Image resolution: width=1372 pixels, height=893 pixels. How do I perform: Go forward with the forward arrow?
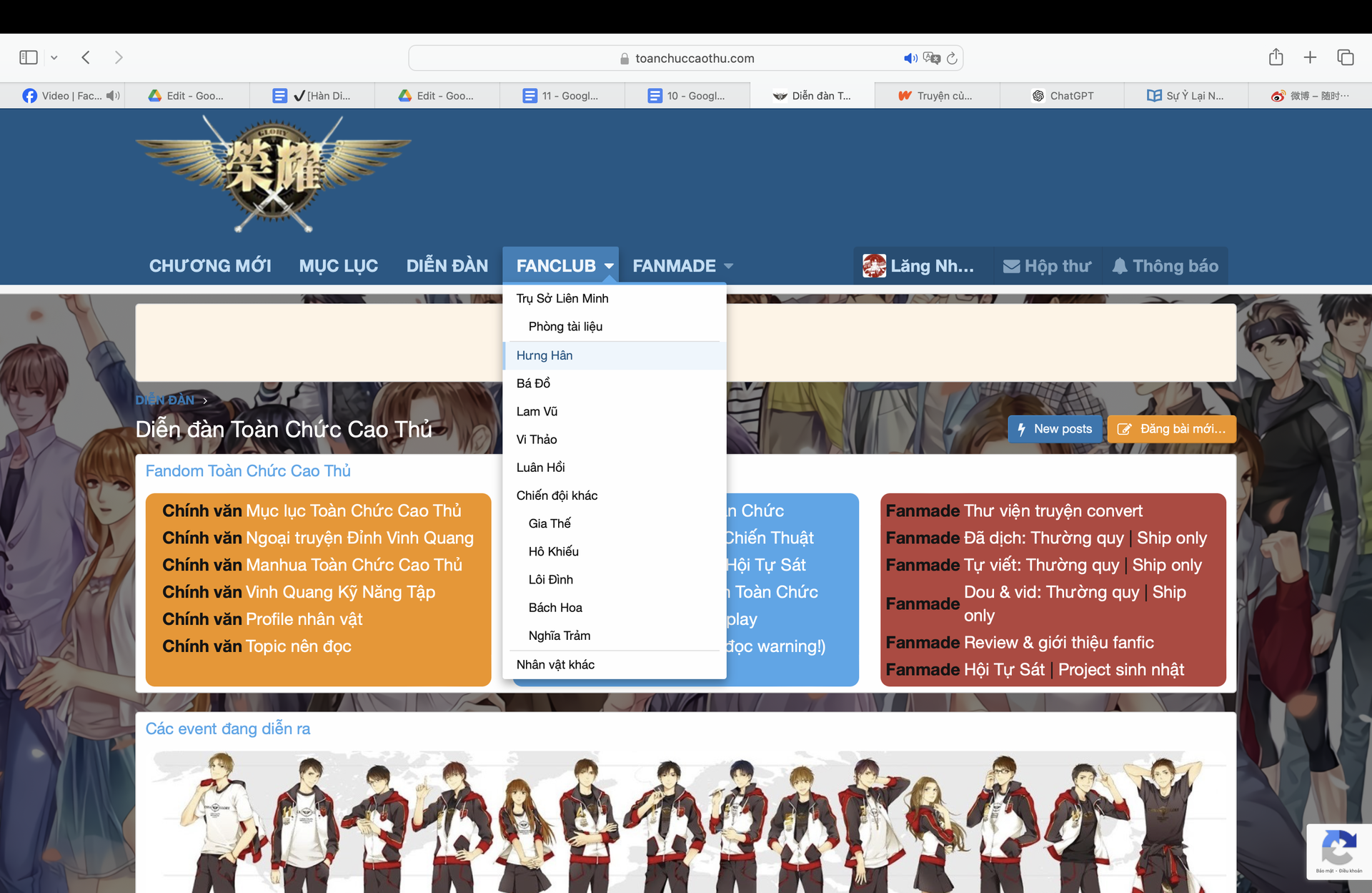point(119,57)
